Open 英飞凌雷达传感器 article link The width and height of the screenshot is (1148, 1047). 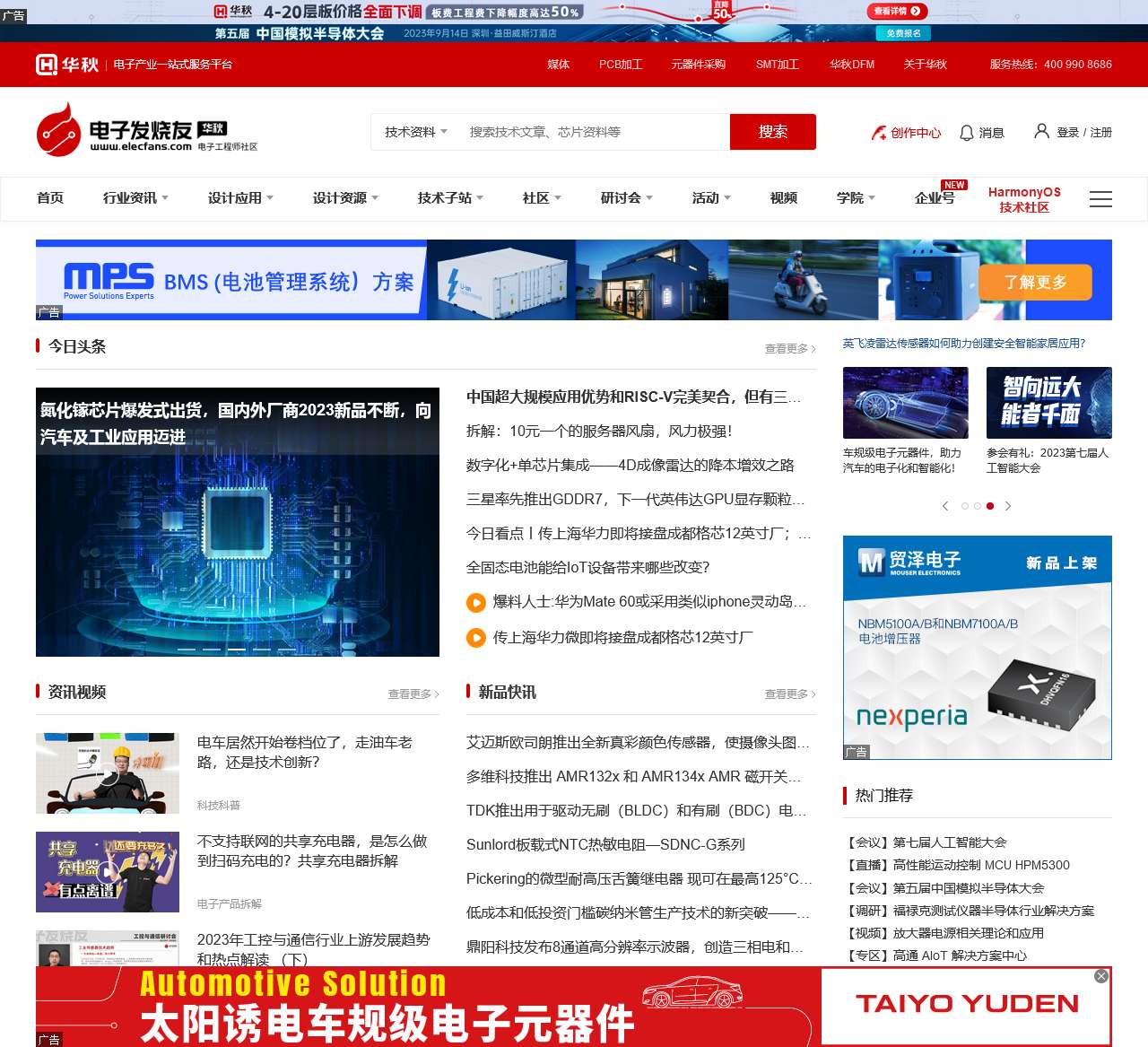[964, 344]
